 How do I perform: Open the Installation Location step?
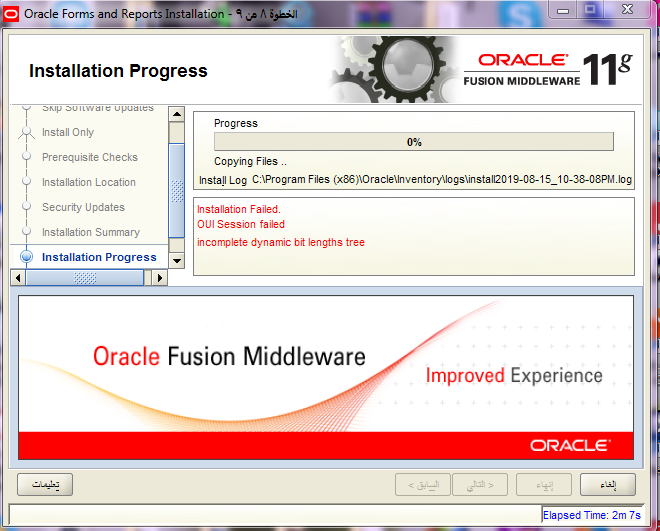click(89, 182)
